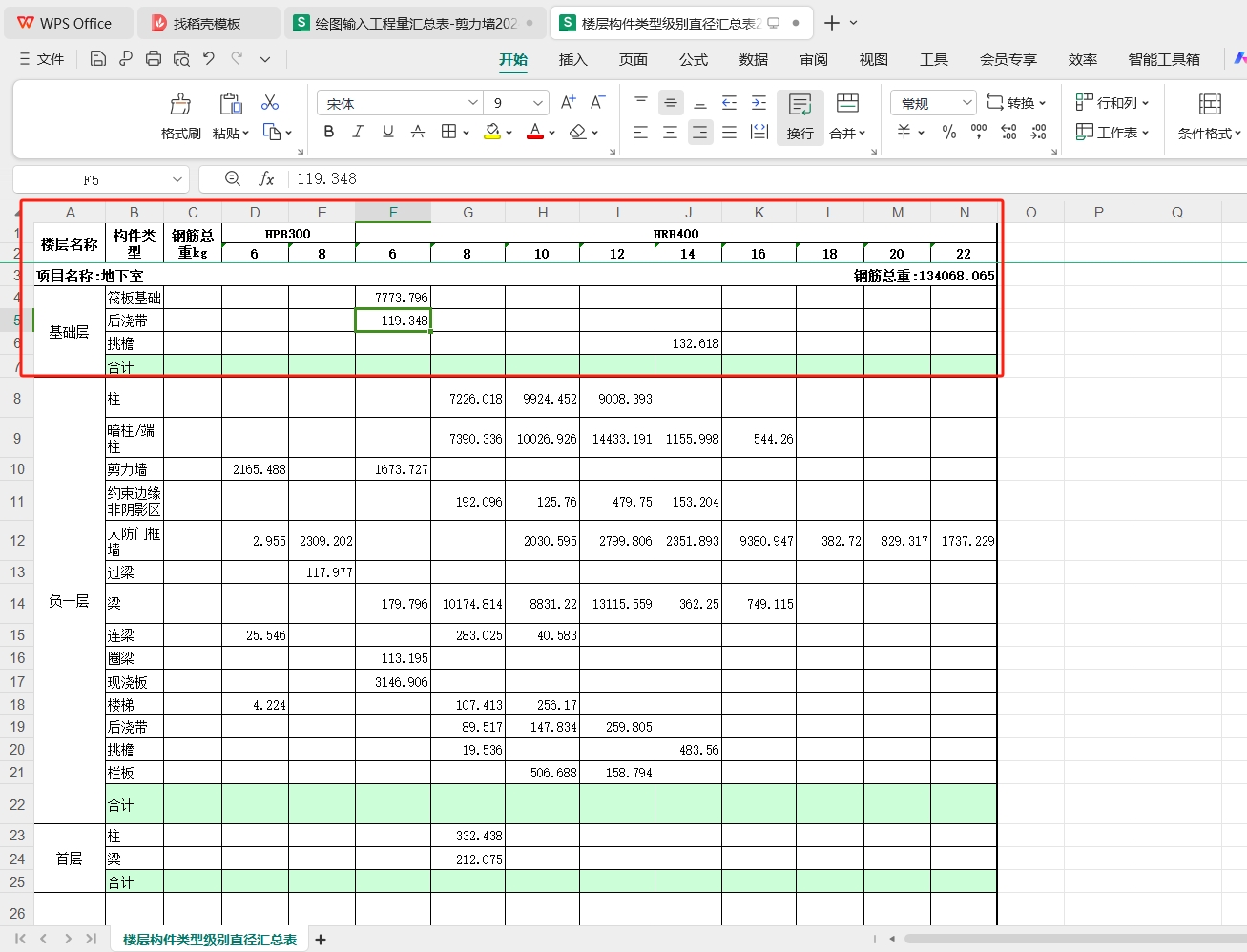
Task: Click the Format Painter brush icon
Action: [180, 103]
